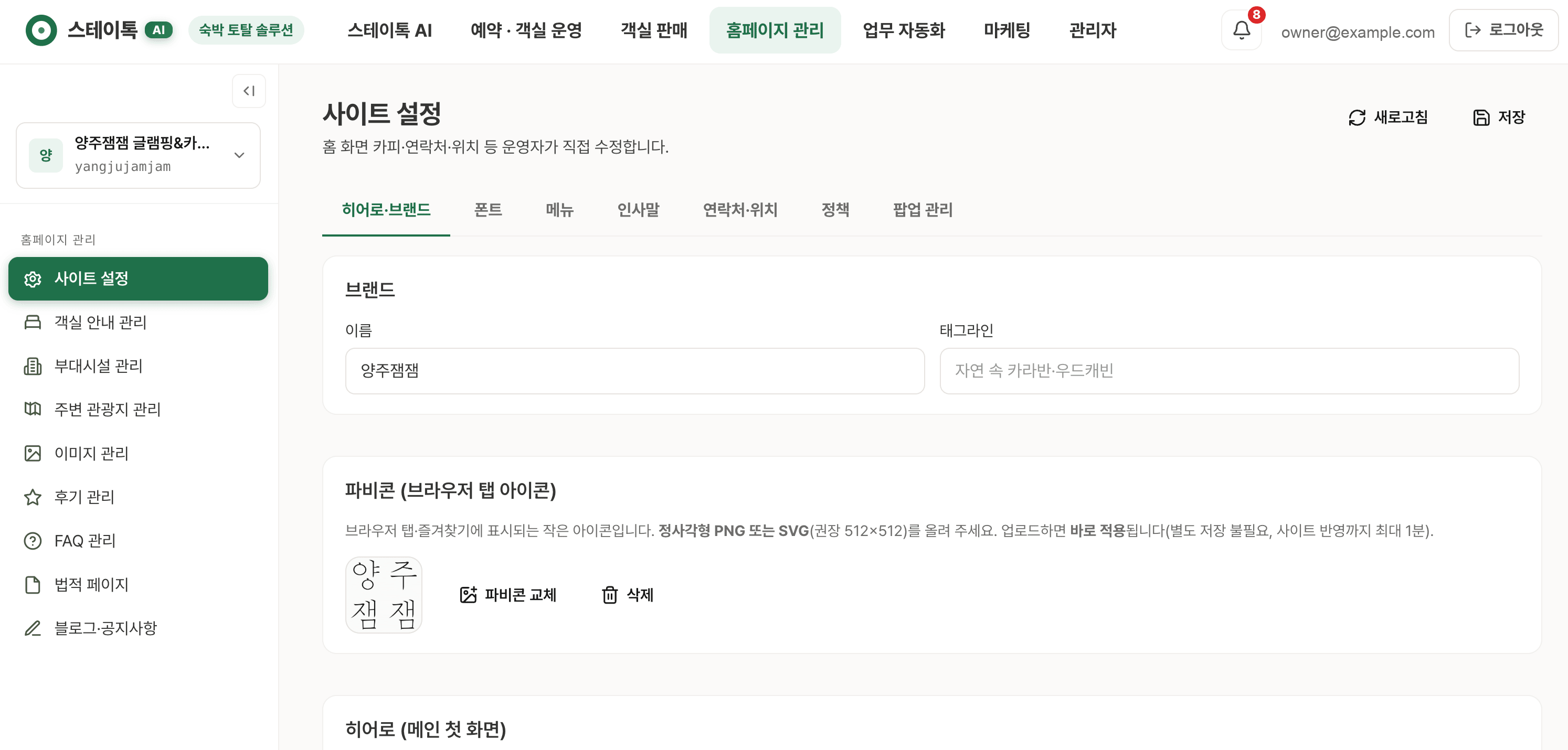Image resolution: width=1568 pixels, height=750 pixels.
Task: Select the 히어로·브랜드 tab
Action: [386, 210]
